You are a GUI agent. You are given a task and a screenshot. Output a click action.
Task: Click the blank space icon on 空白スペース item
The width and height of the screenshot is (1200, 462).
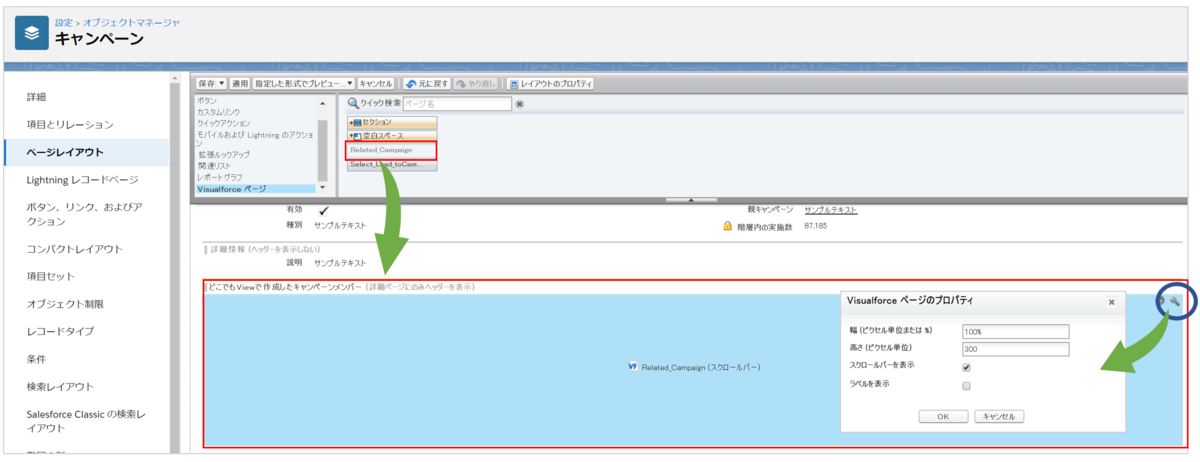click(x=355, y=135)
